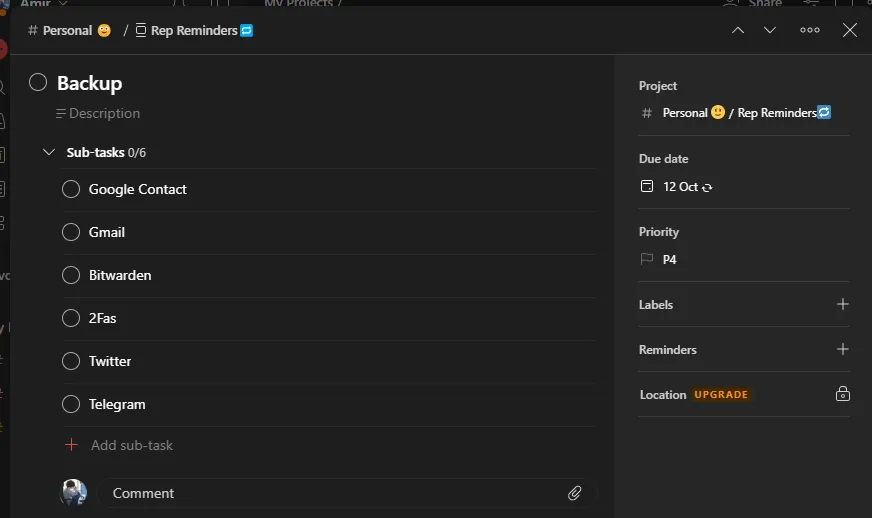
Task: Open the 2Fas sub-task
Action: (102, 318)
